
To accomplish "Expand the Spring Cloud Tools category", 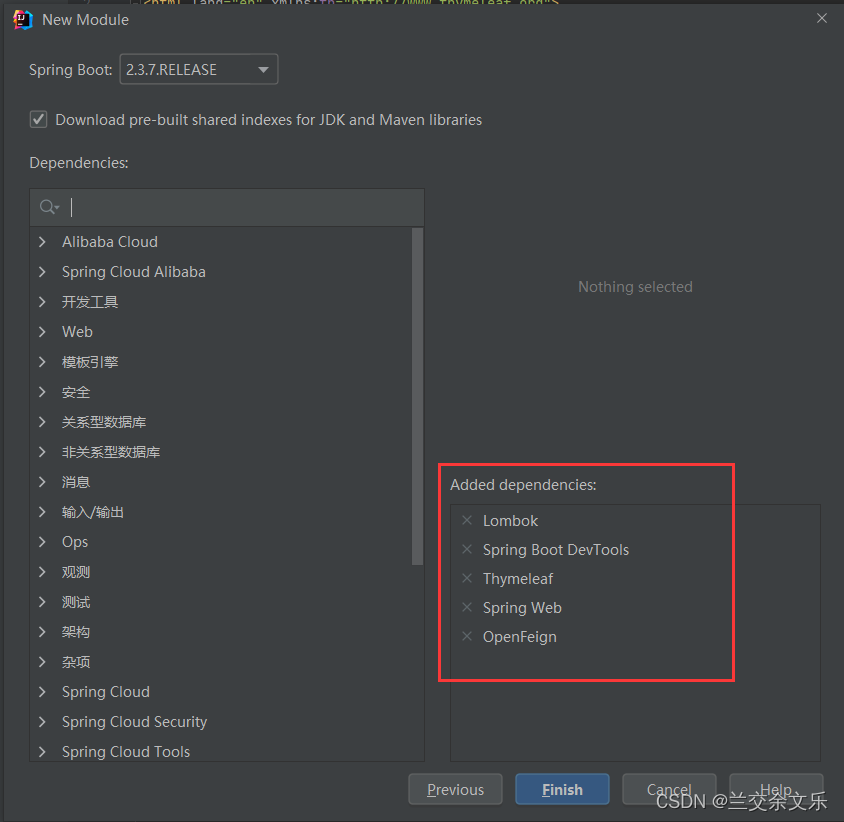I will 42,752.
